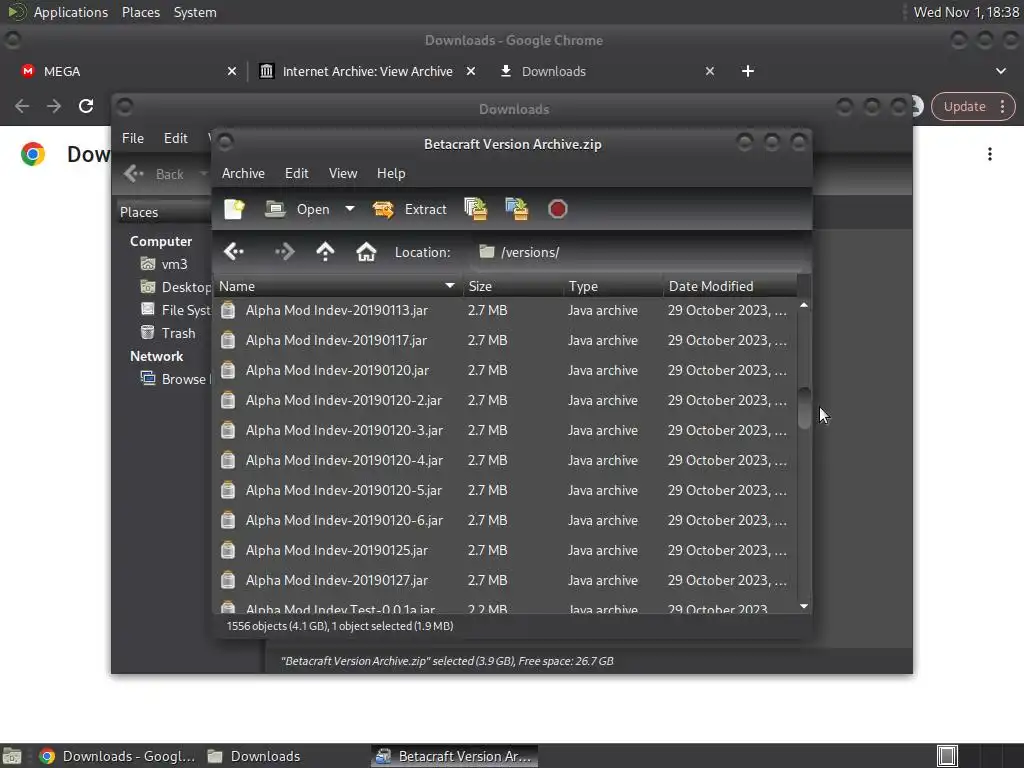
Task: Open File System in the Places sidebar
Action: (175, 310)
